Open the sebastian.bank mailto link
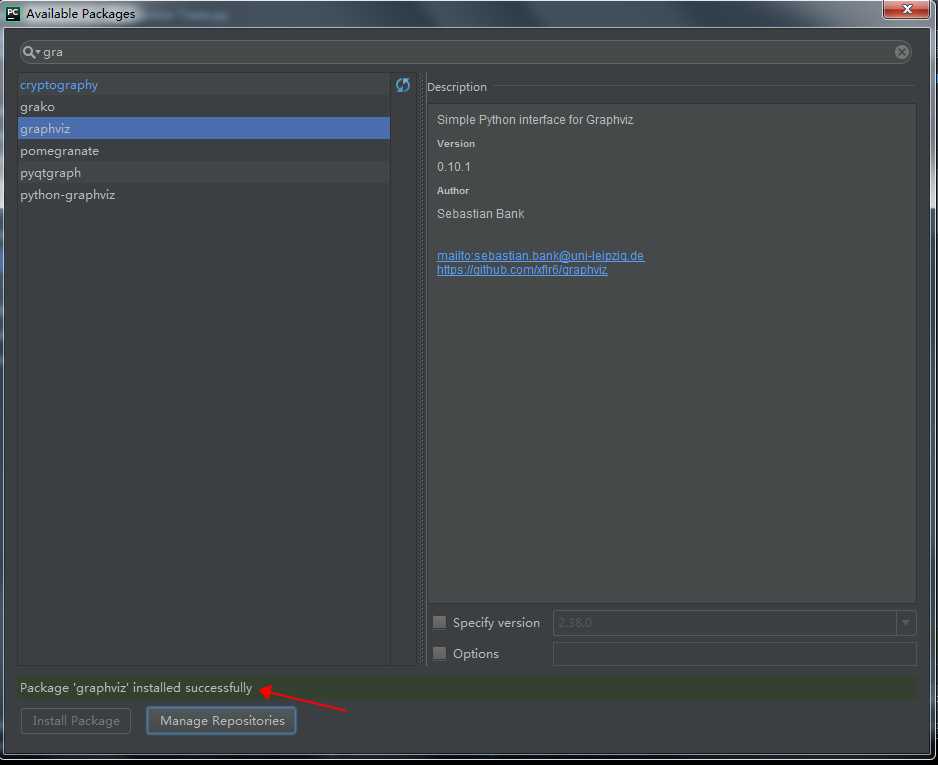Viewport: 938px width, 765px height. coord(540,255)
